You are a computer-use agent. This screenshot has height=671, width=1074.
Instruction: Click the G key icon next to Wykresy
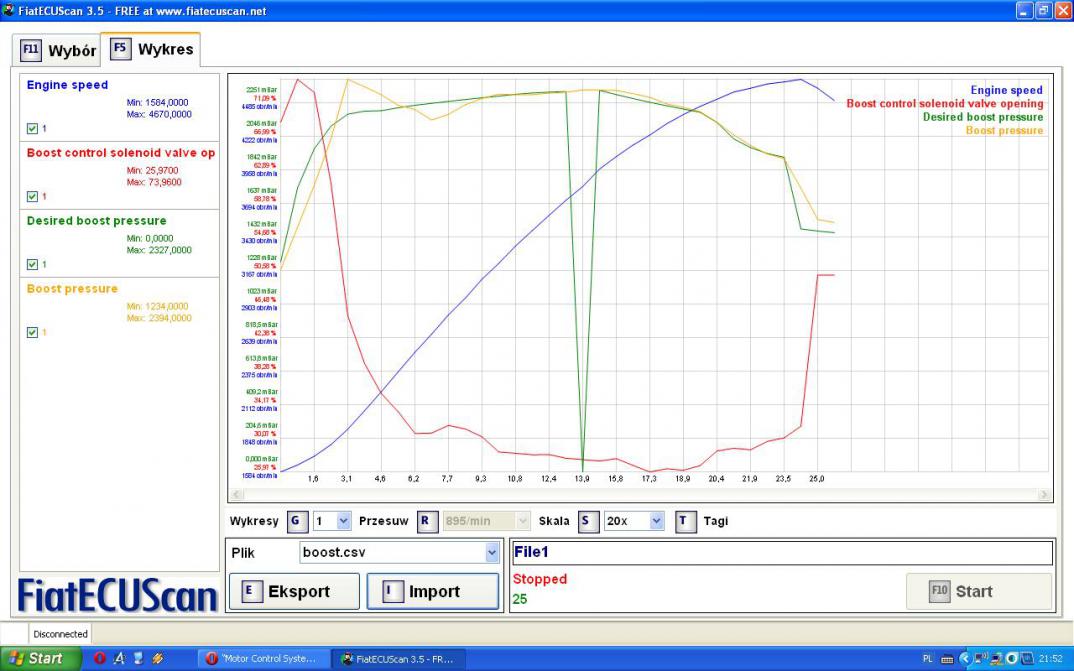296,521
